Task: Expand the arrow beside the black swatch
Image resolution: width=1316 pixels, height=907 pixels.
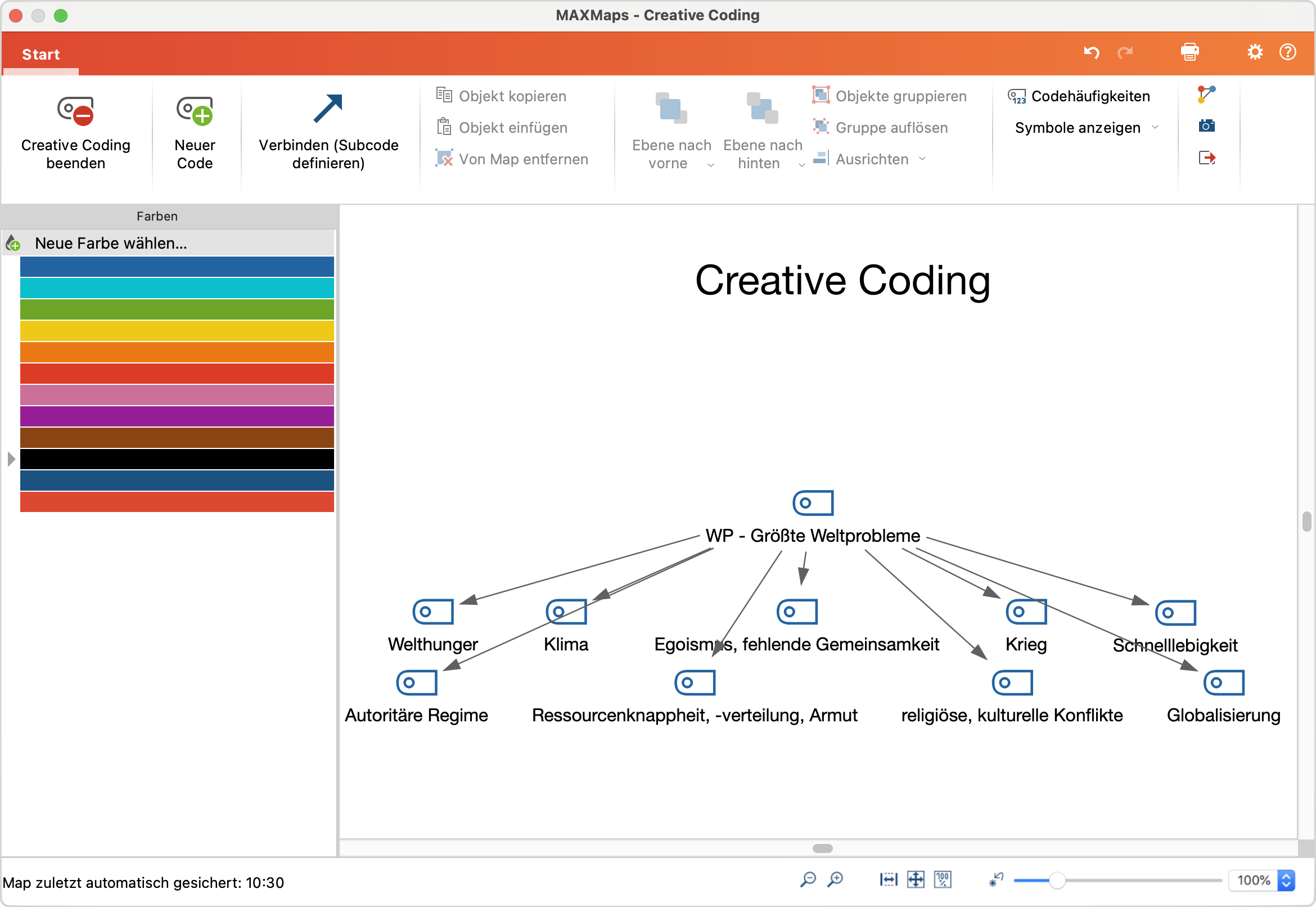Action: click(x=11, y=459)
